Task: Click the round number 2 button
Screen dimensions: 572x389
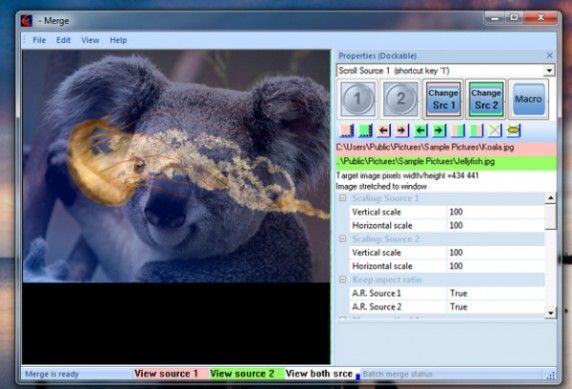Action: pyautogui.click(x=401, y=99)
